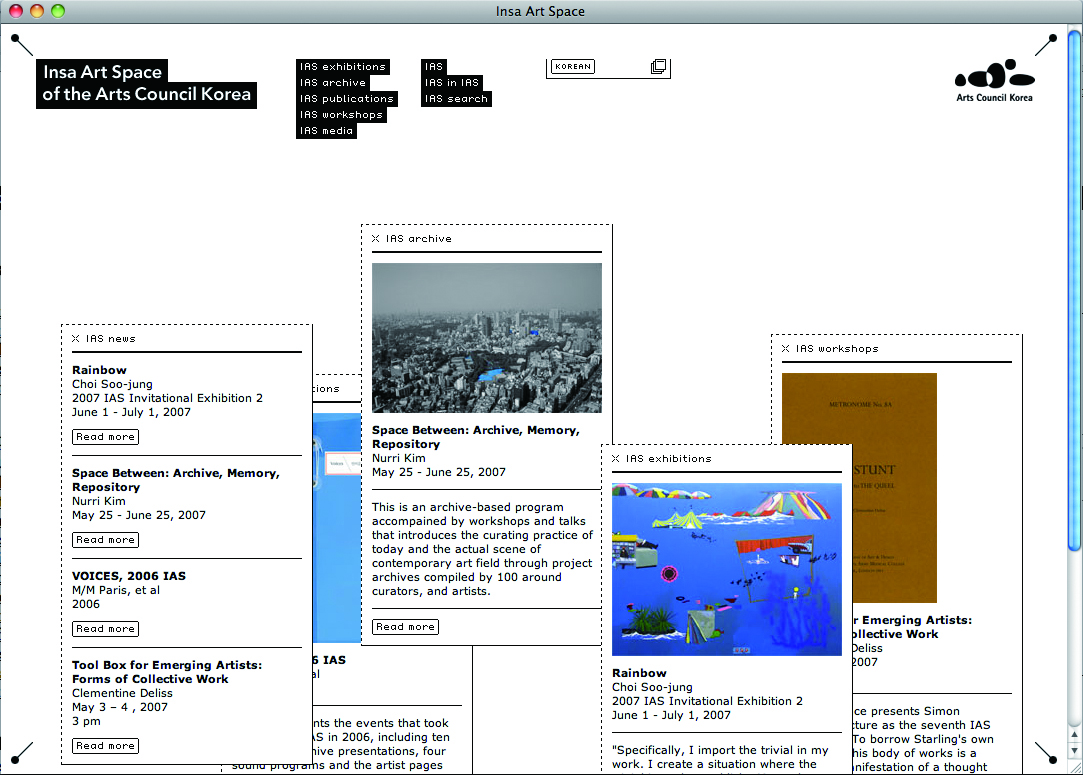Close the IAS archive panel

tap(376, 239)
